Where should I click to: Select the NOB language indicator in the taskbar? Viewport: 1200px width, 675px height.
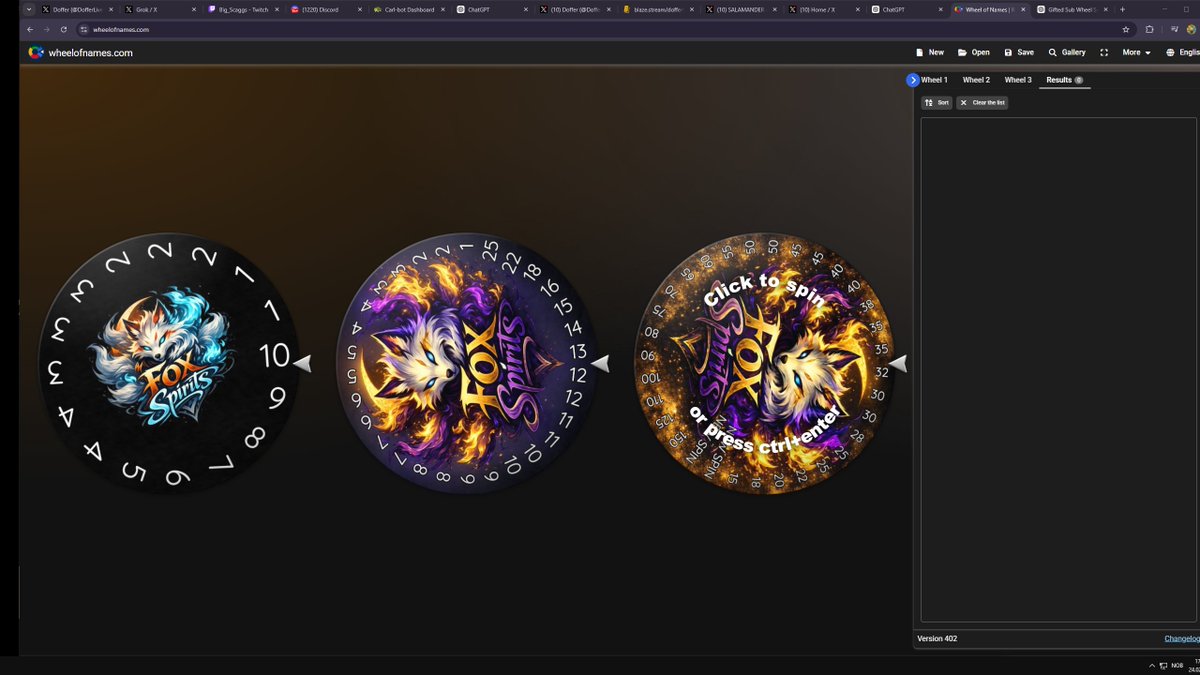[x=1177, y=664]
